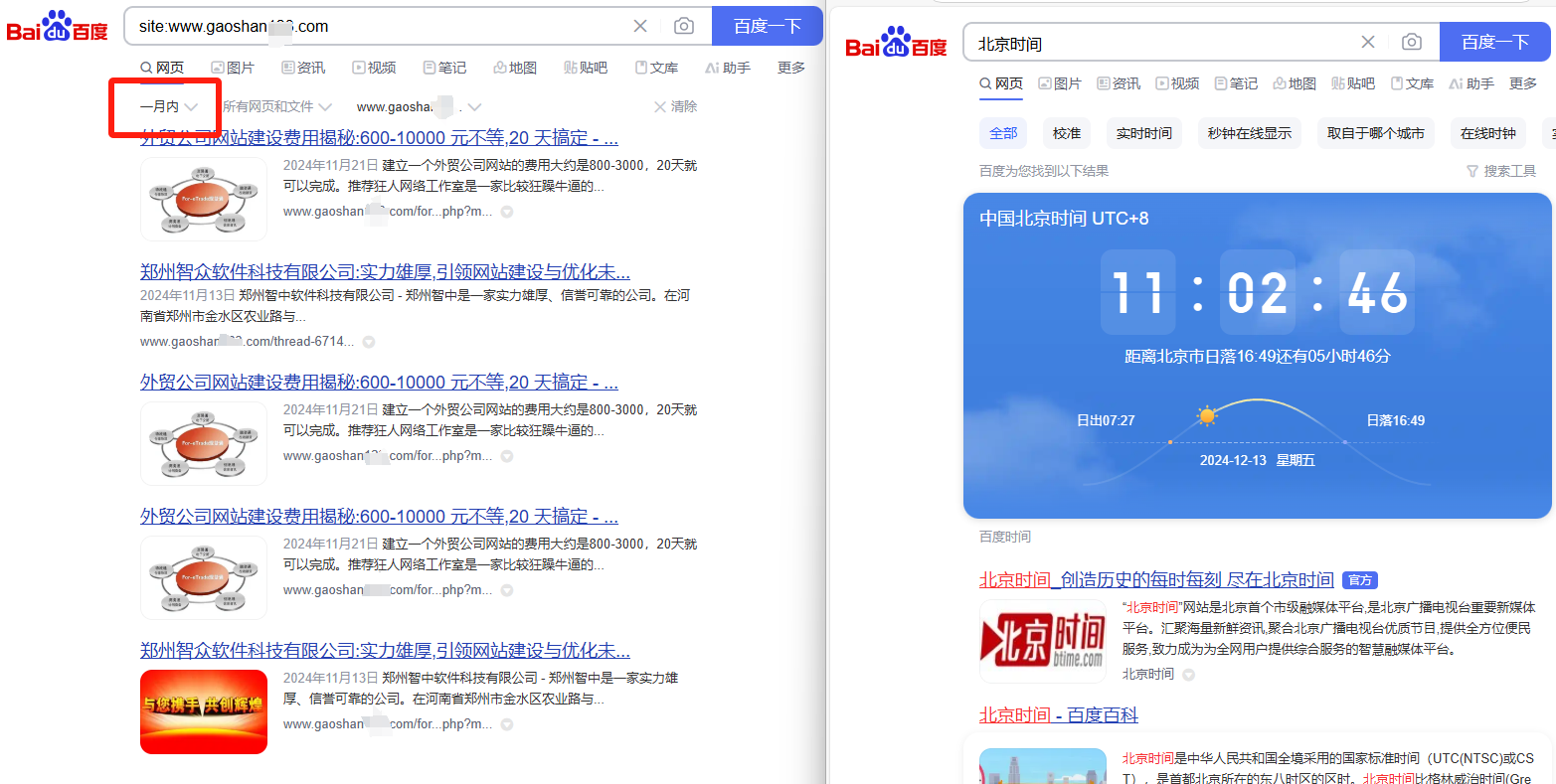Open 更多 menu in right window
Viewport: 1556px width, 784px height.
[1523, 83]
